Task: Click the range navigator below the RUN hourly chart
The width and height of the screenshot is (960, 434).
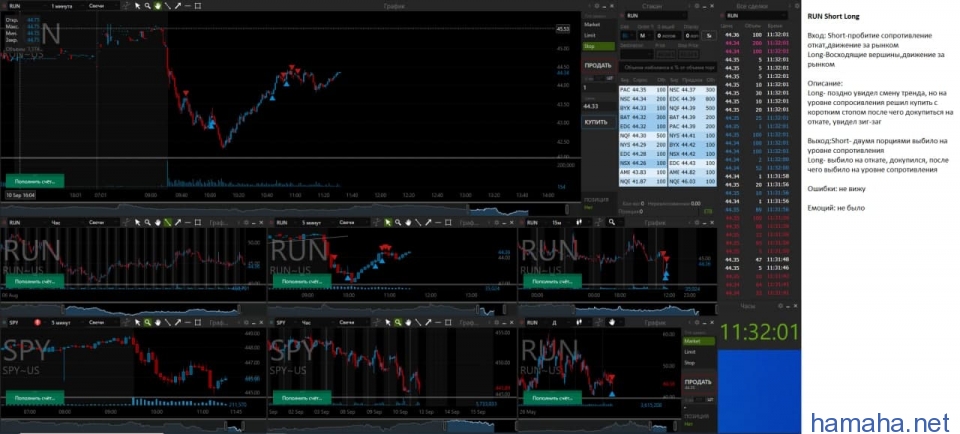Action: click(x=133, y=309)
